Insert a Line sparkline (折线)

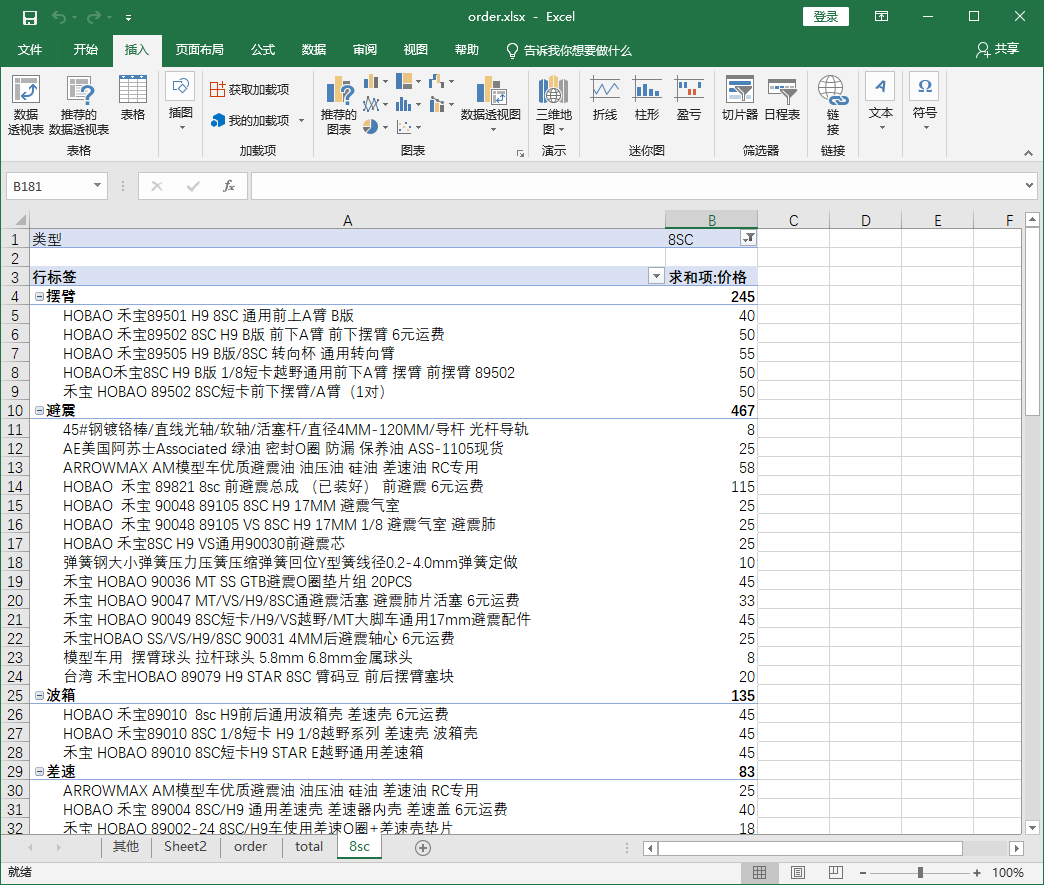pyautogui.click(x=605, y=99)
